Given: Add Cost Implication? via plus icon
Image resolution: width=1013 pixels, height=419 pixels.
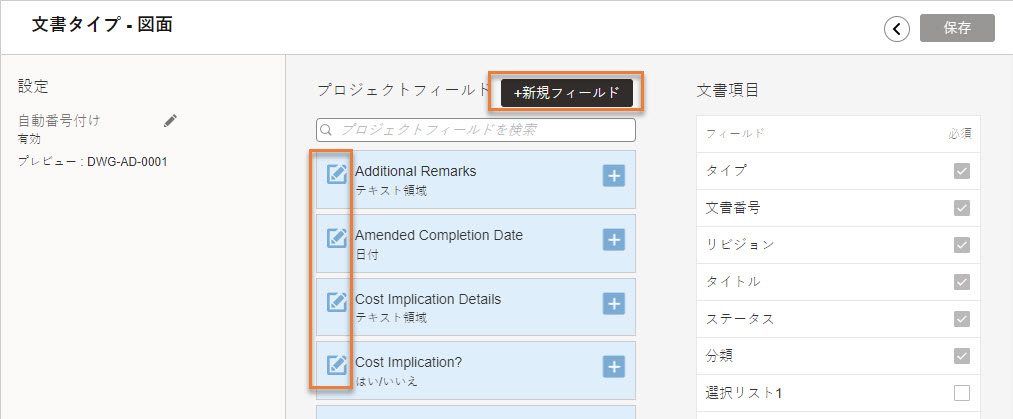Looking at the screenshot, I should tap(614, 366).
